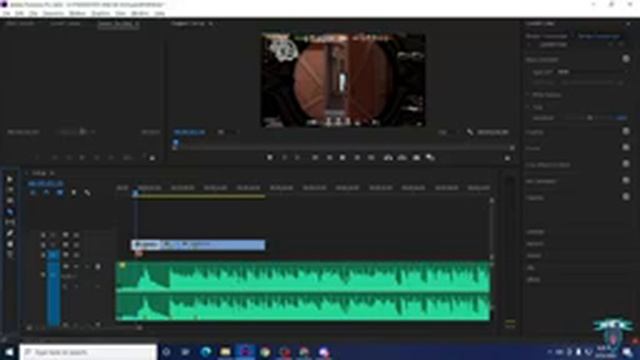Image resolution: width=640 pixels, height=360 pixels.
Task: Open the Graphics menu
Action: (100, 13)
